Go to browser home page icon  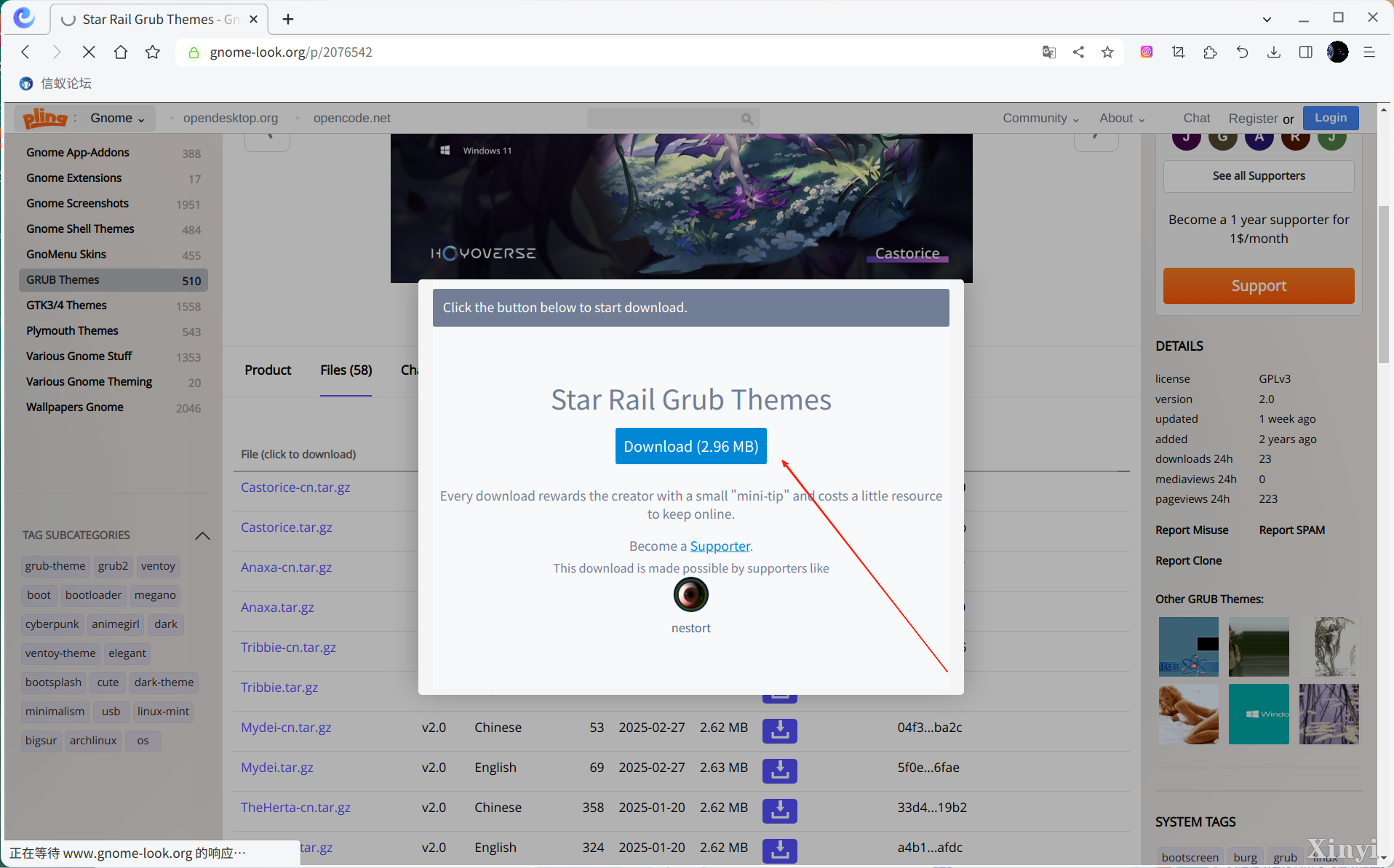pos(121,52)
